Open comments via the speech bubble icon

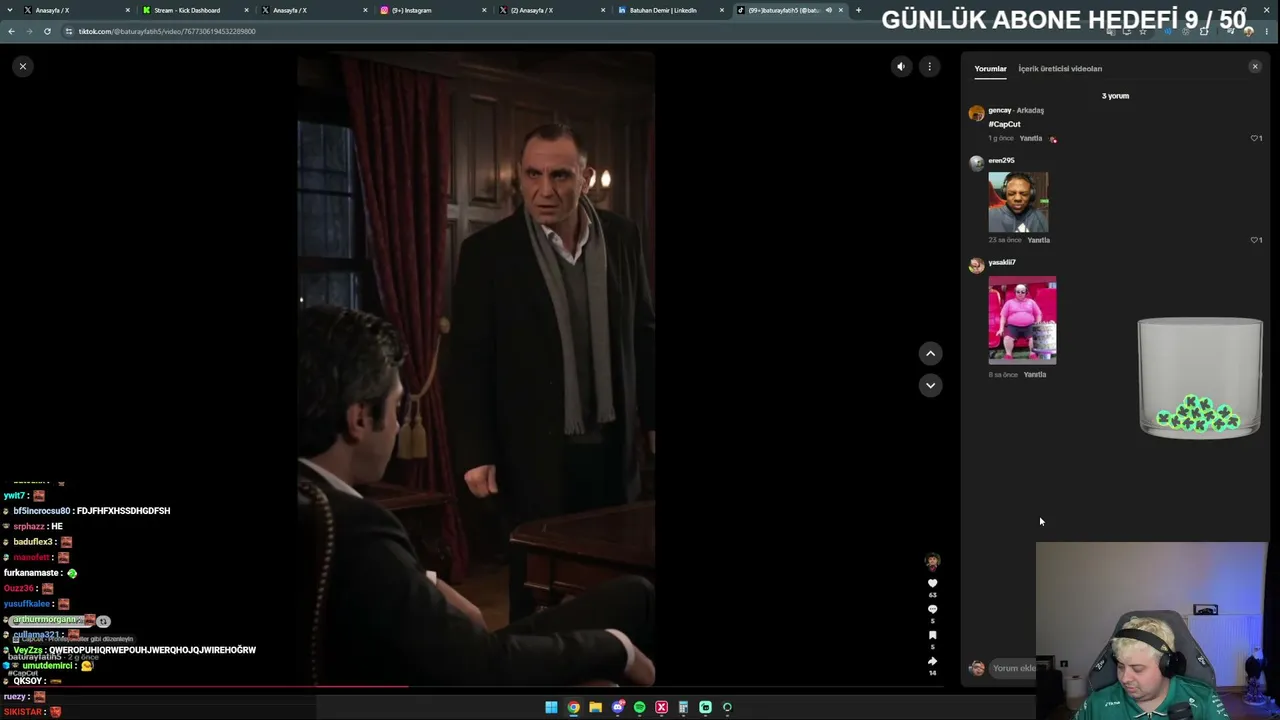click(x=932, y=609)
